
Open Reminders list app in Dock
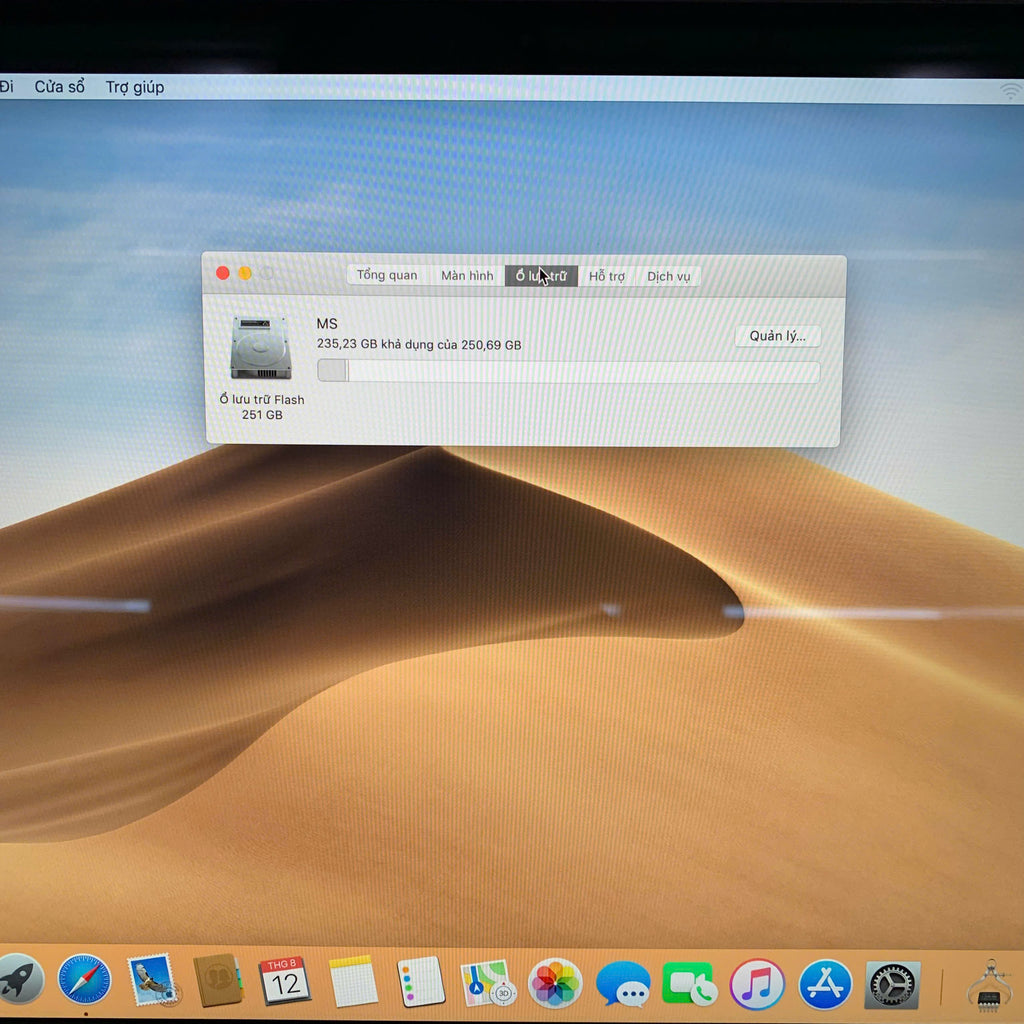click(x=421, y=982)
